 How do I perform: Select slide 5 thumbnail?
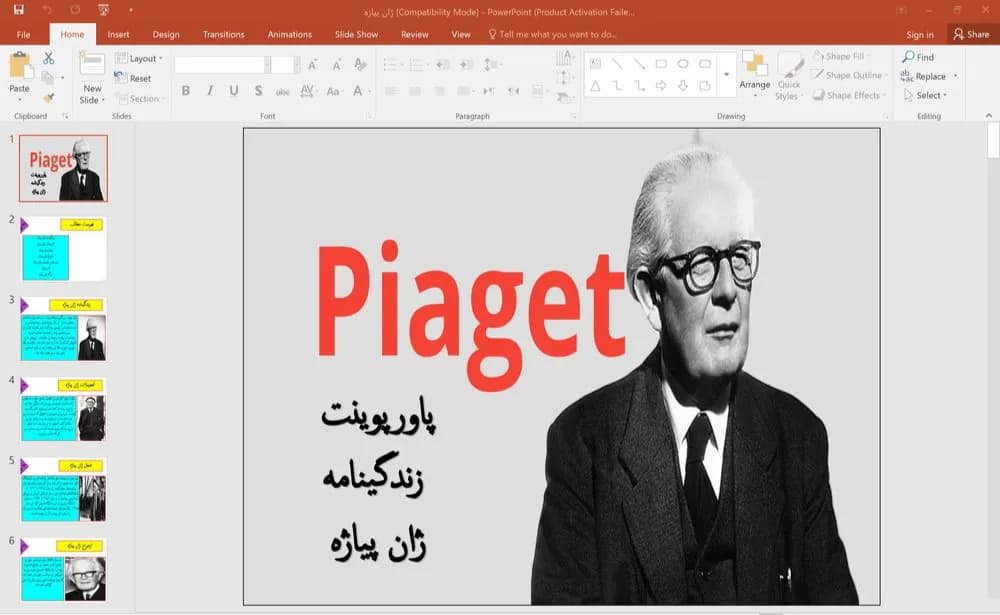(63, 490)
